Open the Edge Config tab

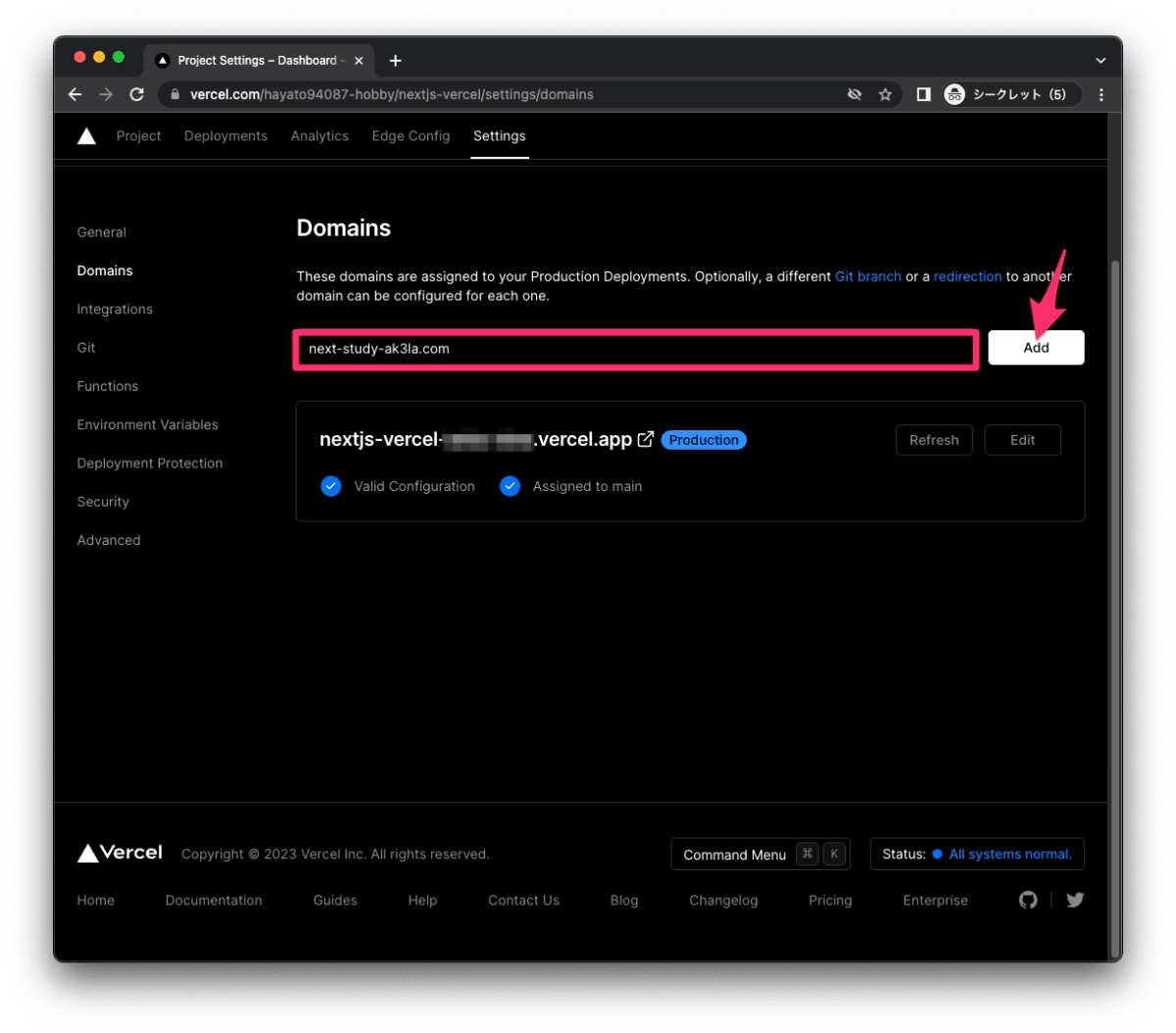pyautogui.click(x=411, y=136)
